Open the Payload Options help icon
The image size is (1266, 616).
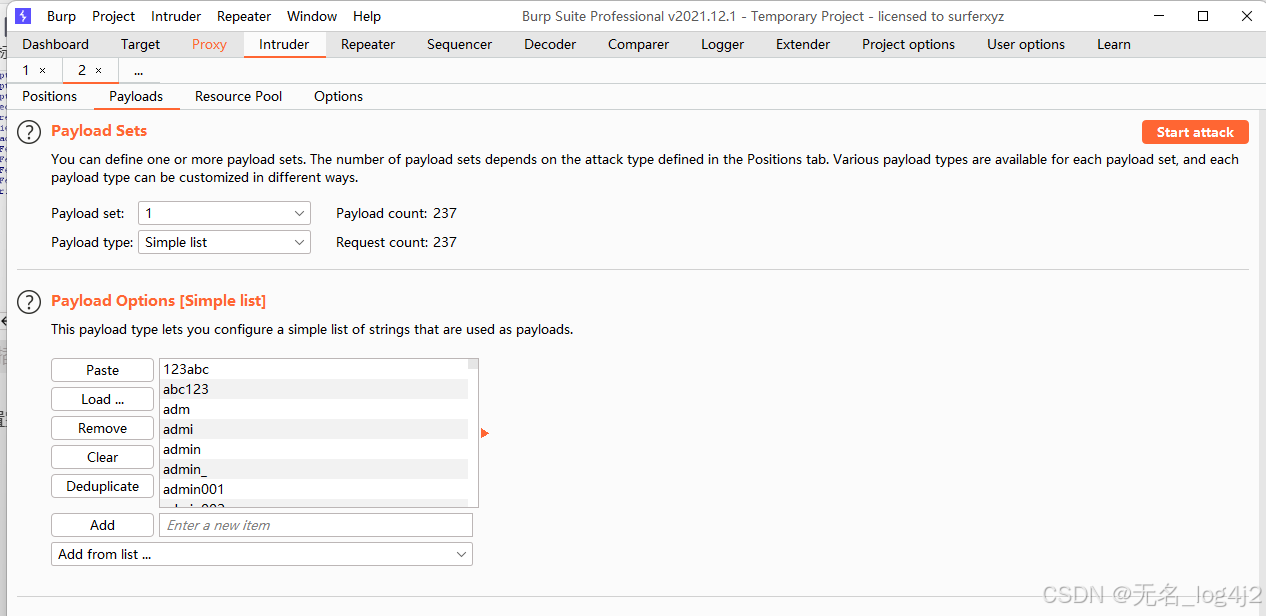pos(31,302)
